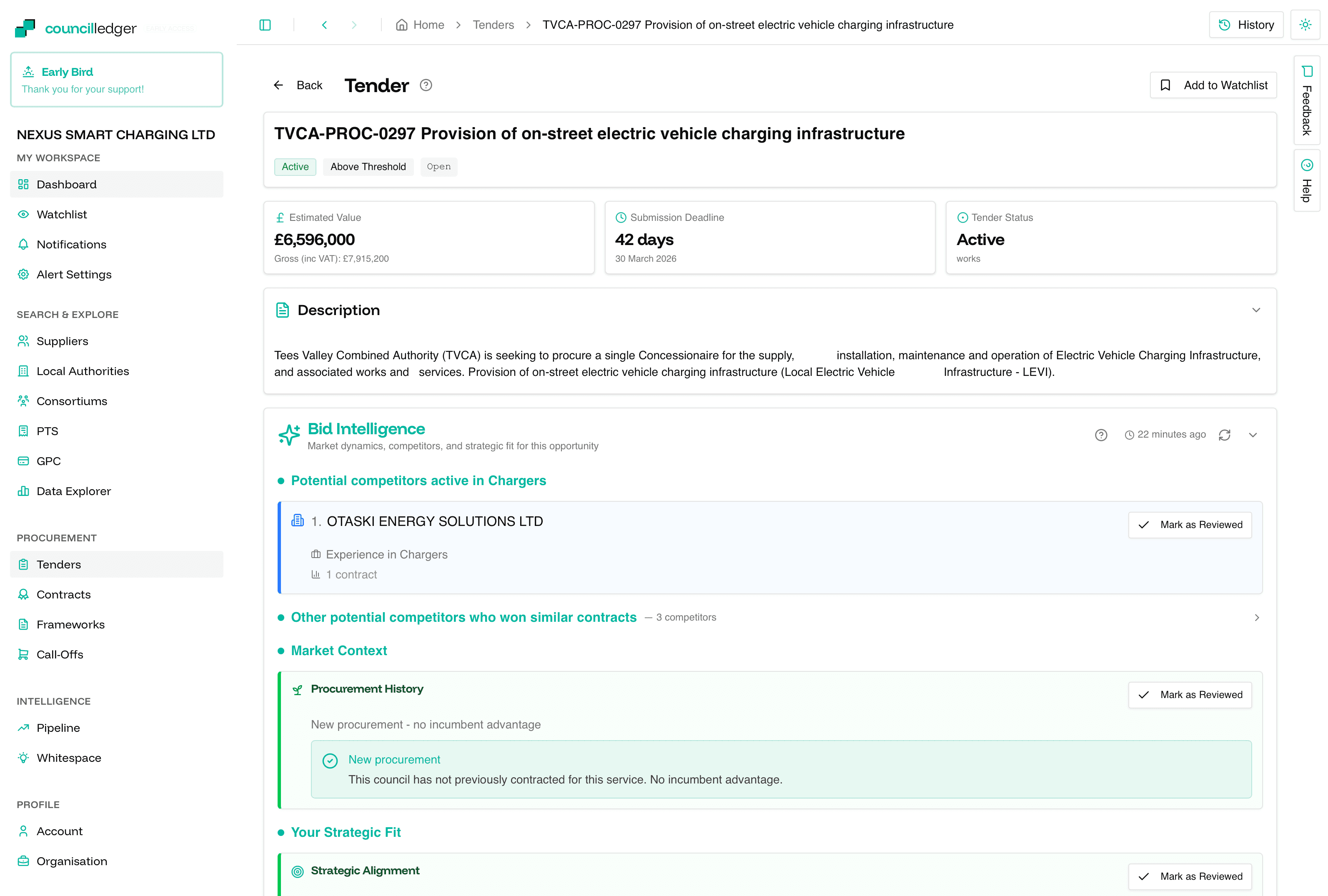The image size is (1328, 896).
Task: Open Contracts in the sidebar
Action: pos(117,594)
